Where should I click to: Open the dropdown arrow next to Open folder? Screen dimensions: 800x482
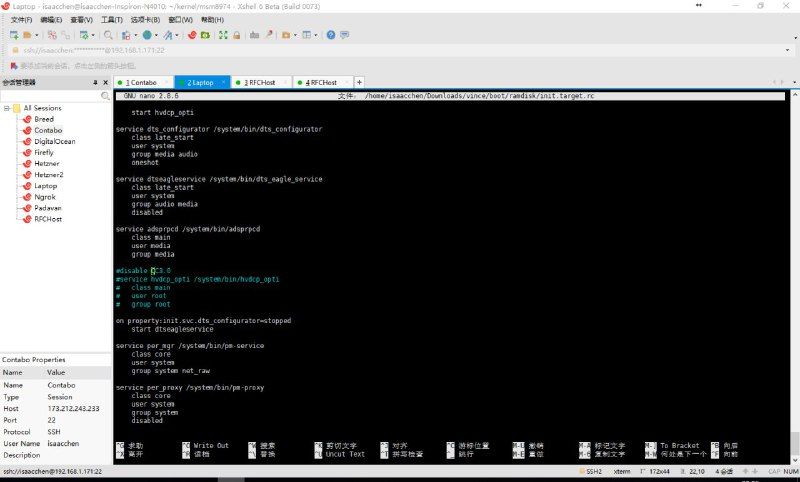point(37,35)
